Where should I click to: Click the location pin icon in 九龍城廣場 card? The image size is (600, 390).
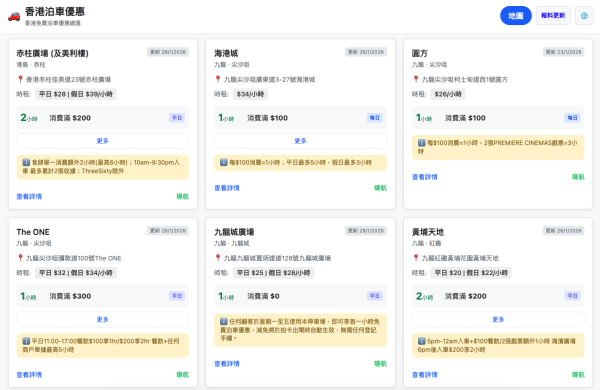point(218,258)
